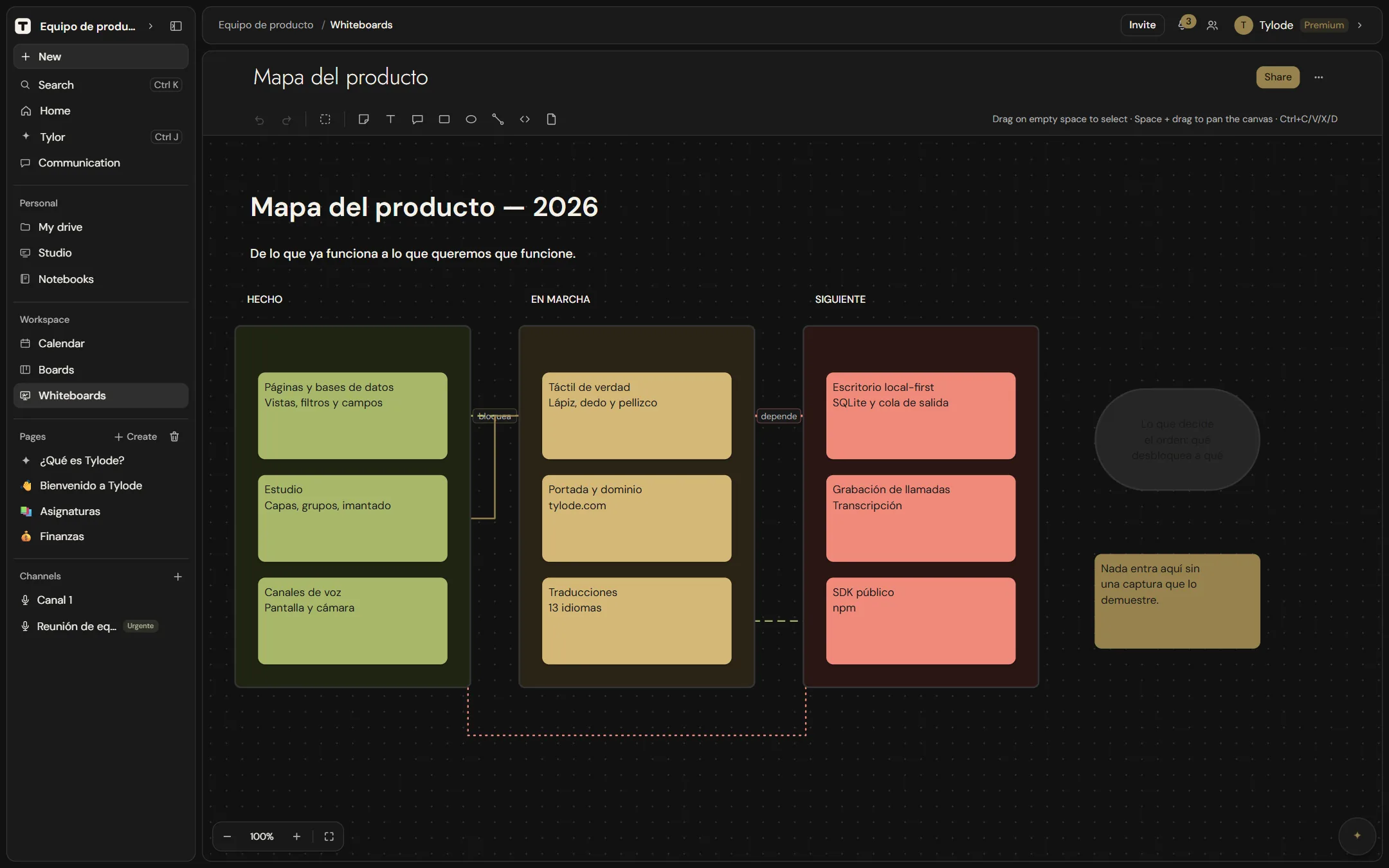The image size is (1389, 868).
Task: Collapse the sidebar panel toggle
Action: coord(176,26)
